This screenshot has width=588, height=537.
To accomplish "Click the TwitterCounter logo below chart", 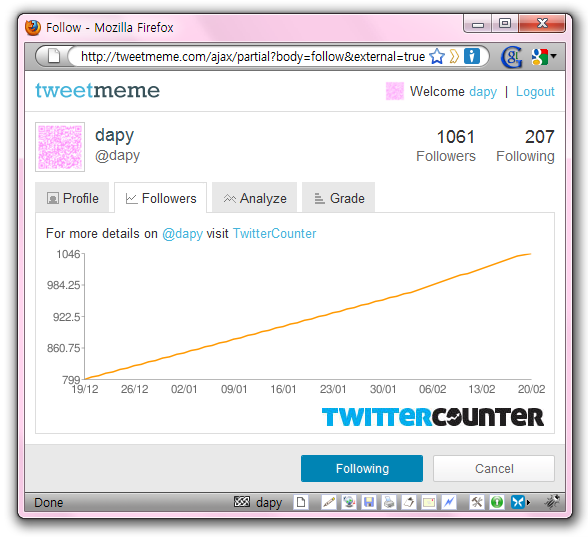I will tap(433, 417).
